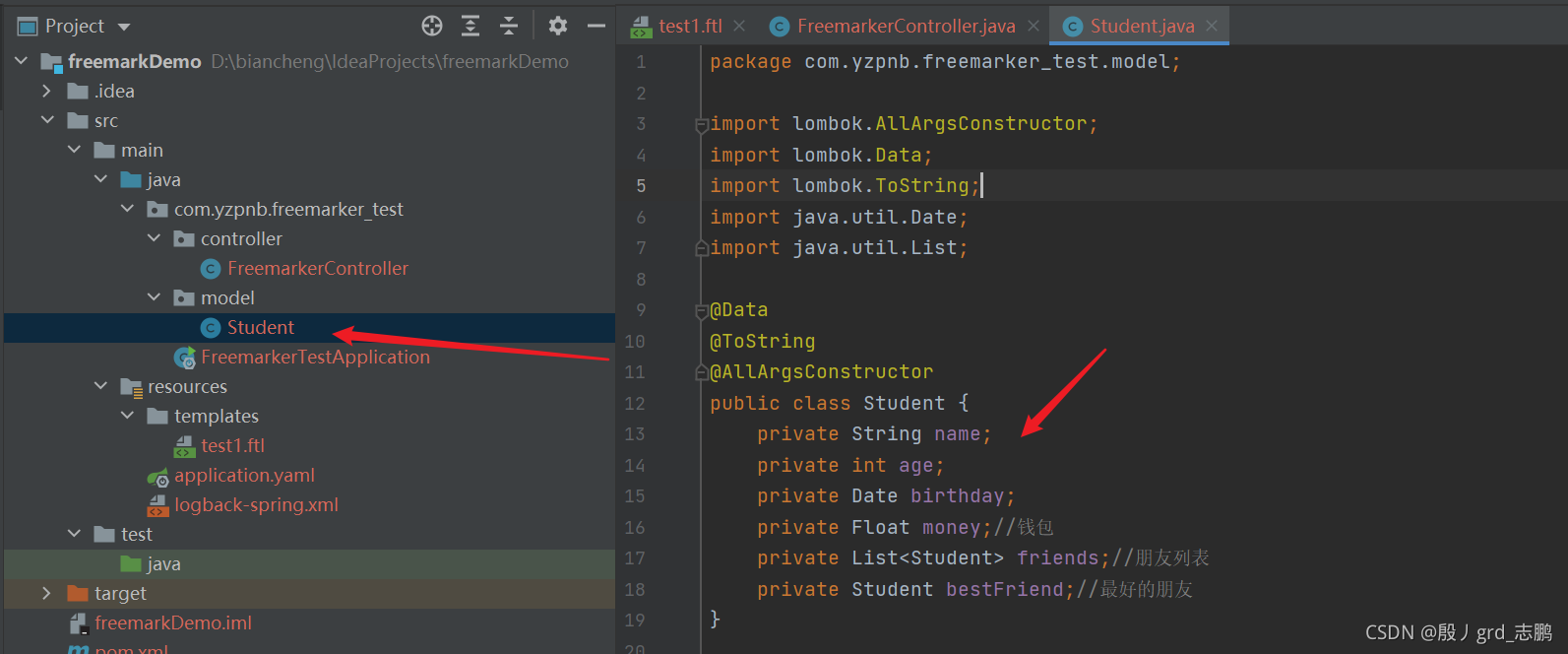Viewport: 1568px width, 654px height.
Task: Close the test1.ftl tab
Action: pos(739,26)
